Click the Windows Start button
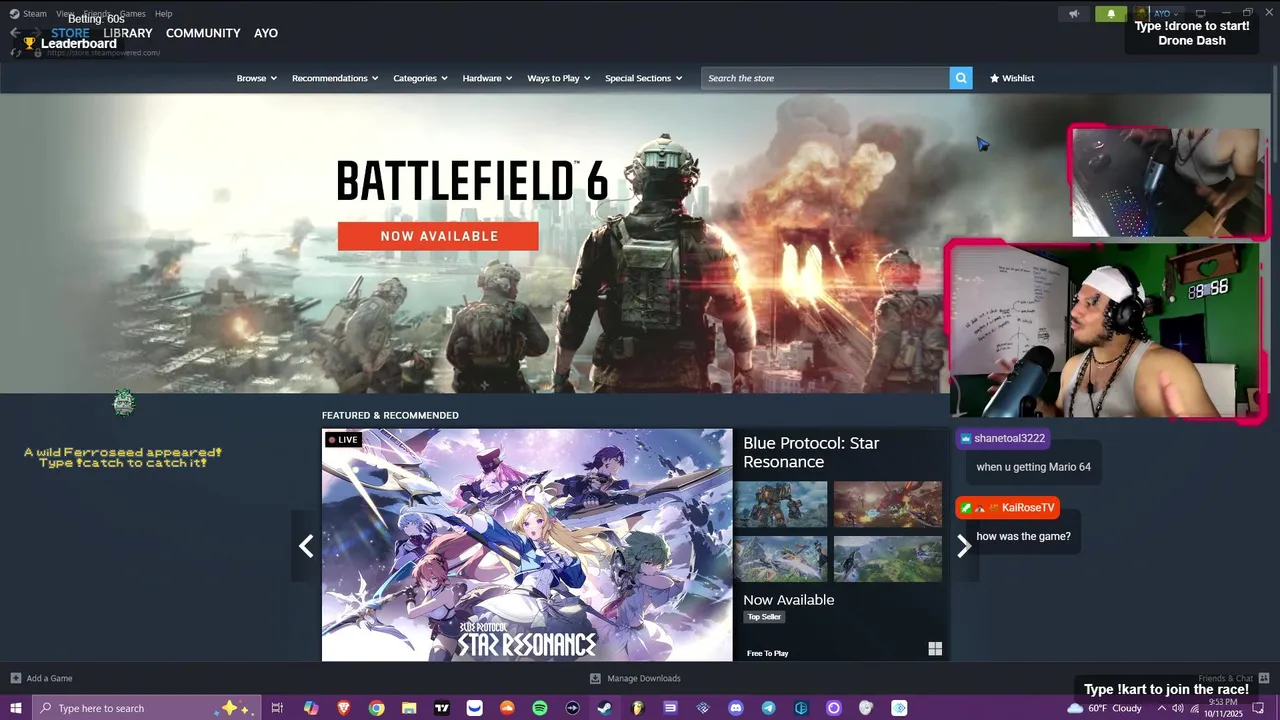 pos(16,708)
